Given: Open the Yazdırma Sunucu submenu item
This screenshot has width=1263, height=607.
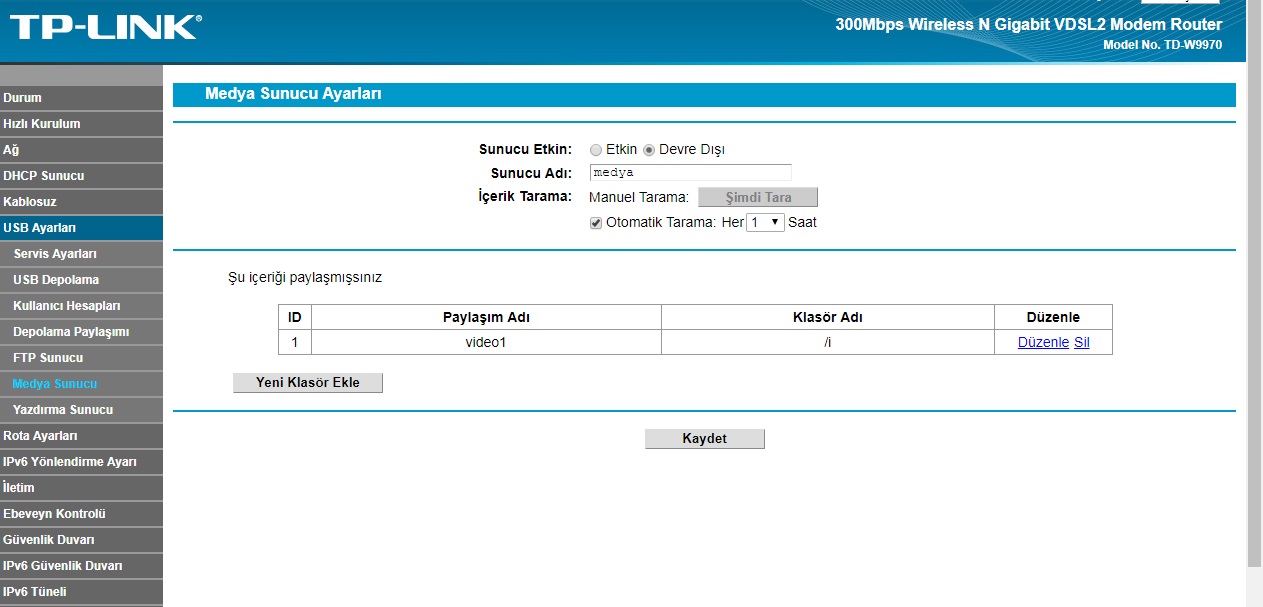Looking at the screenshot, I should [81, 410].
